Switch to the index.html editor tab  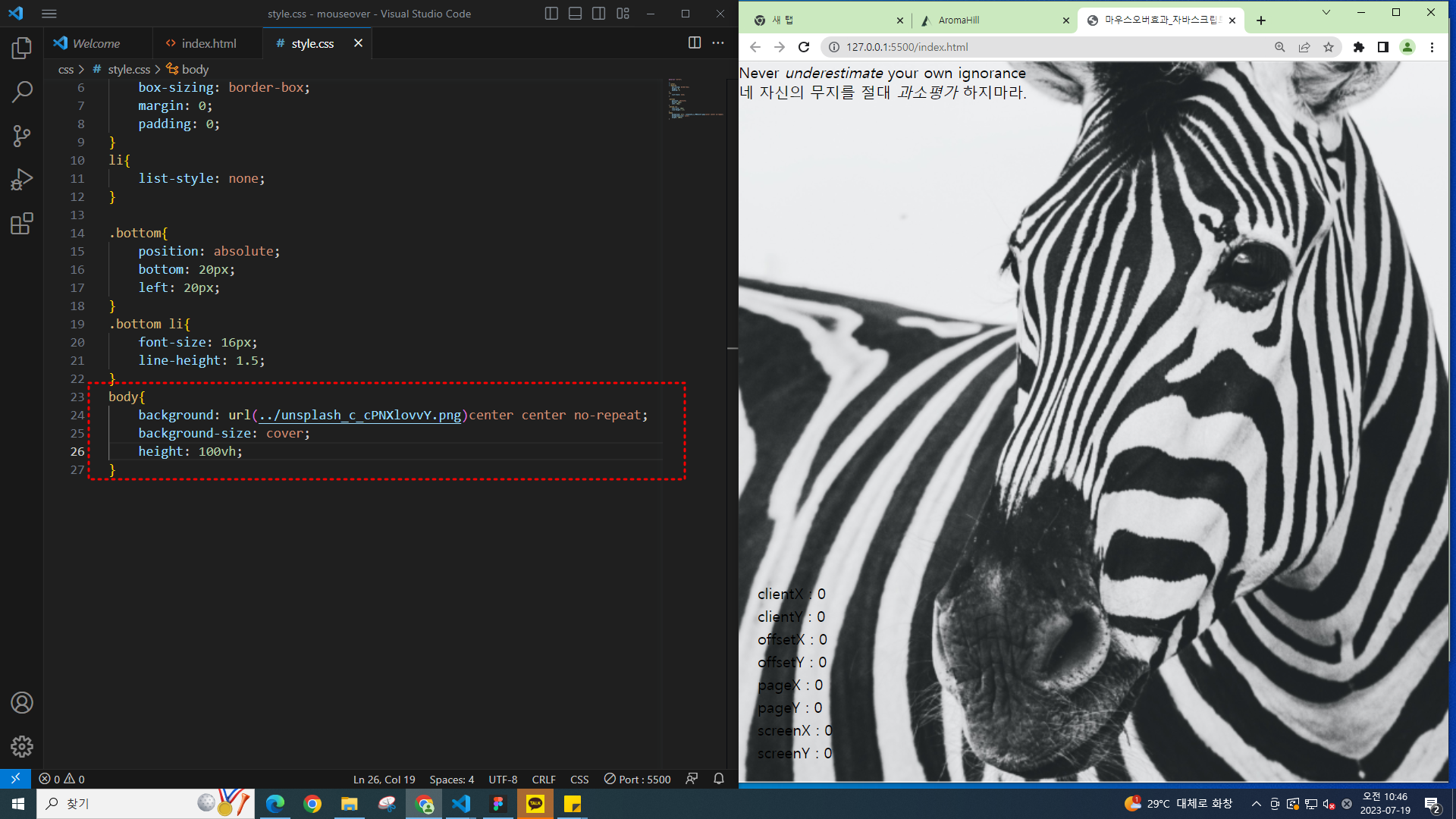[x=208, y=43]
